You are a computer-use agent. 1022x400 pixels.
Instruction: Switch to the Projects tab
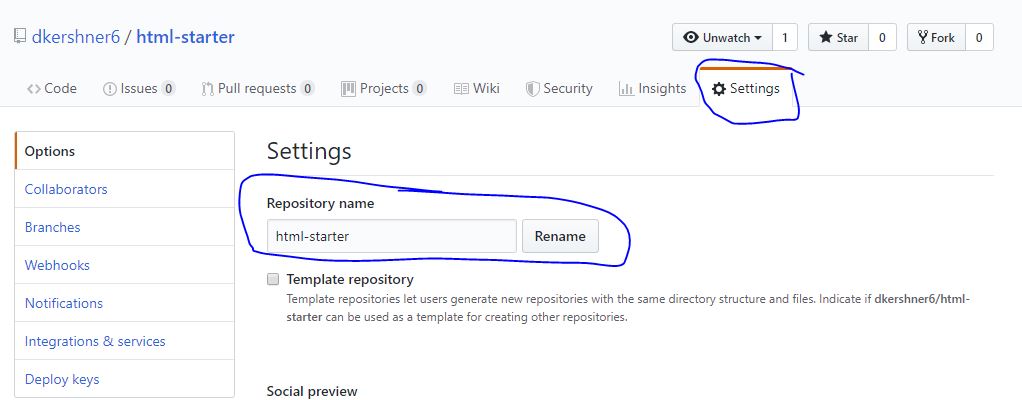click(384, 89)
